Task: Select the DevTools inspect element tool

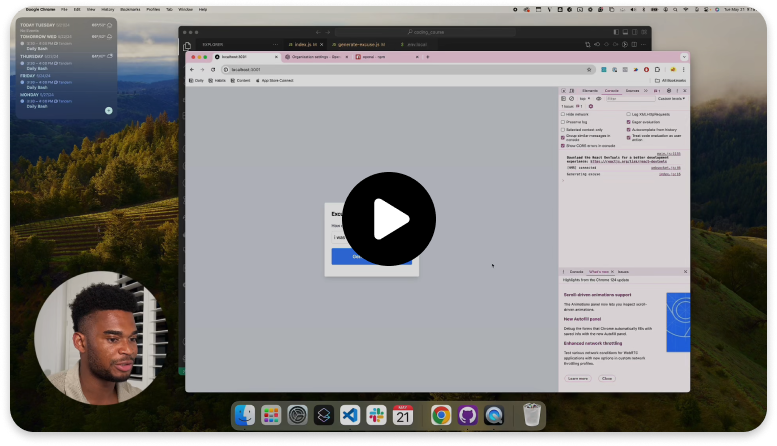Action: (563, 91)
